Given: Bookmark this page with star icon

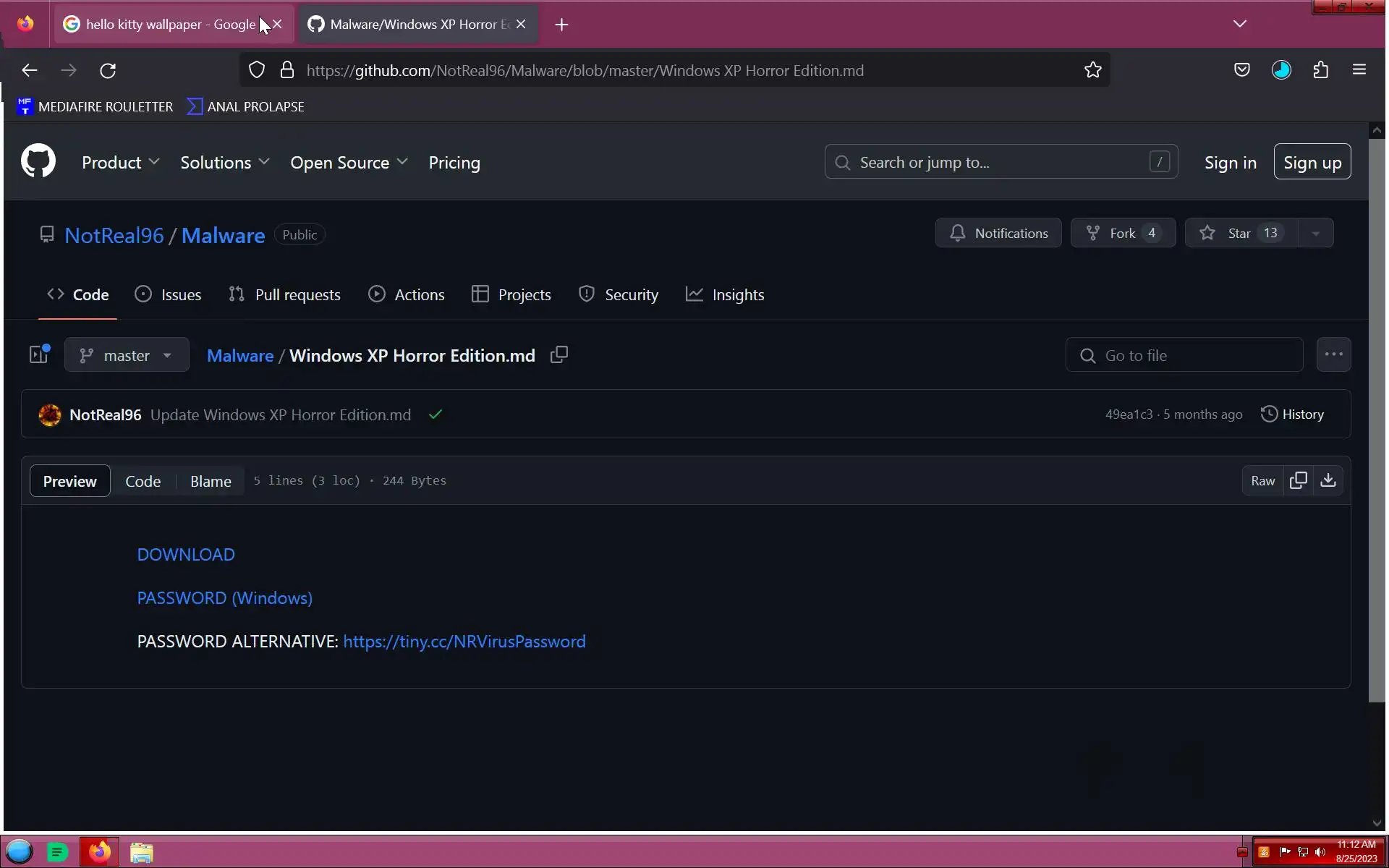Looking at the screenshot, I should click(1092, 70).
